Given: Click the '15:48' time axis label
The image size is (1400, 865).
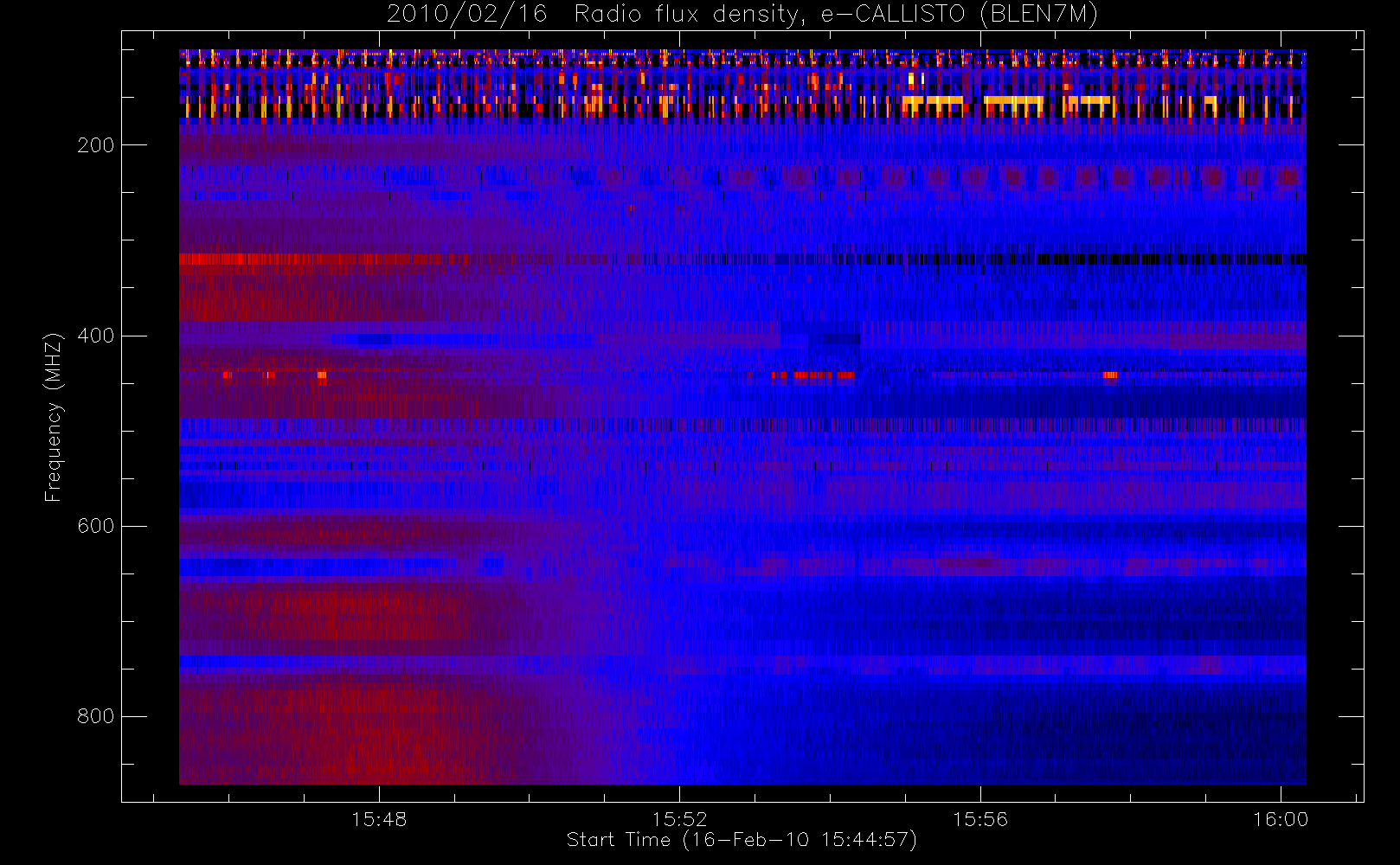Looking at the screenshot, I should (379, 819).
